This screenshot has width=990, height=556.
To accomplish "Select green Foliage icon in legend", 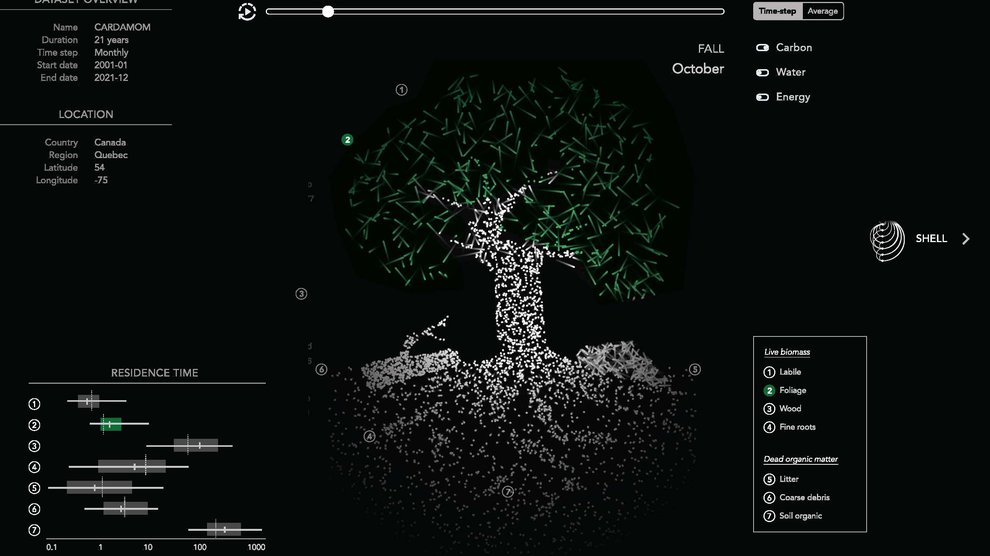I will point(769,390).
